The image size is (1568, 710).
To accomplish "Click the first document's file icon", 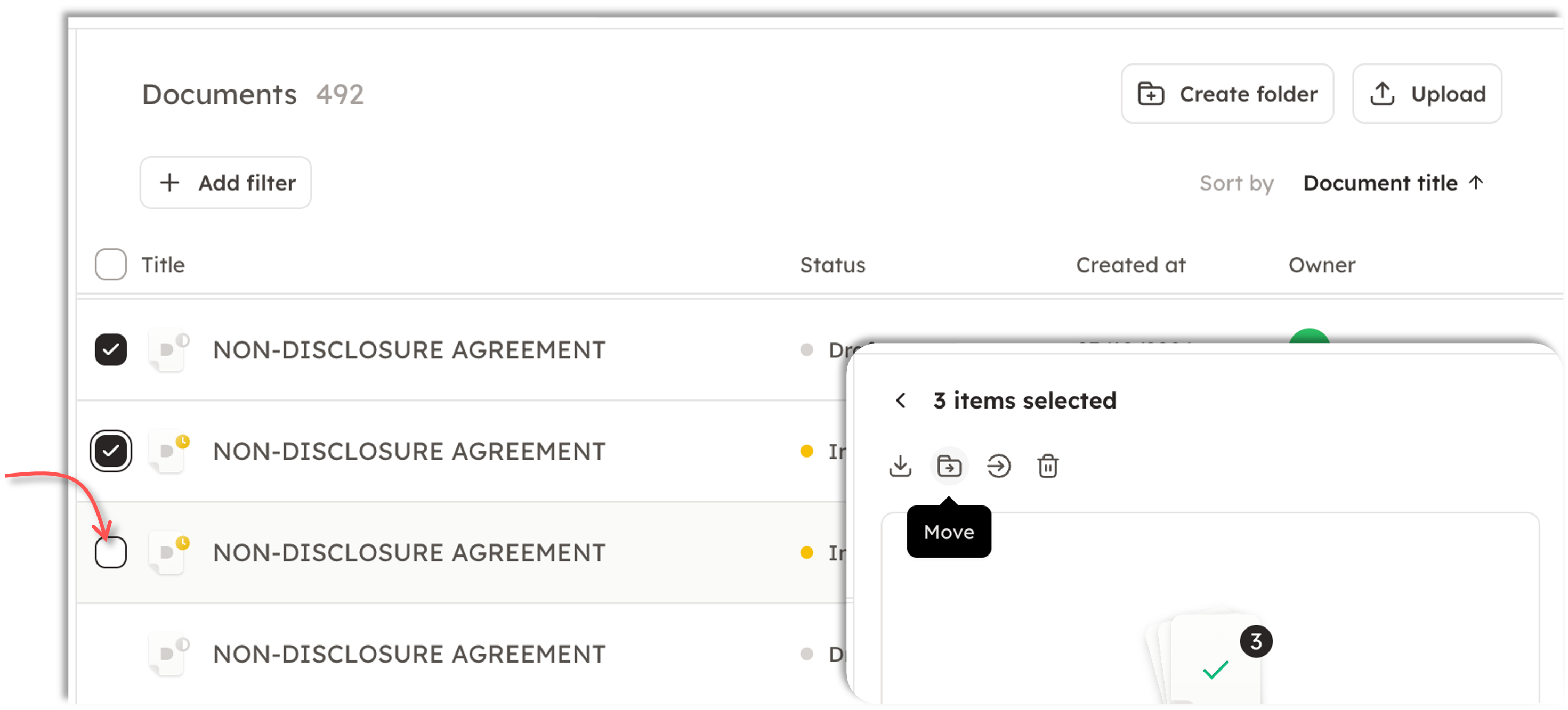I will click(x=168, y=350).
